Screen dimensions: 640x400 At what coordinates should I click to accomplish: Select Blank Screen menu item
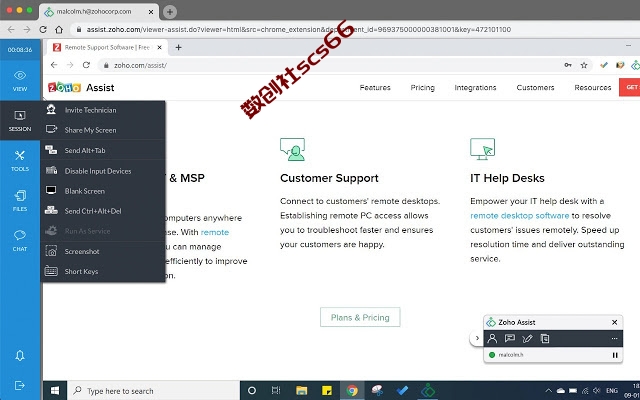pyautogui.click(x=103, y=191)
